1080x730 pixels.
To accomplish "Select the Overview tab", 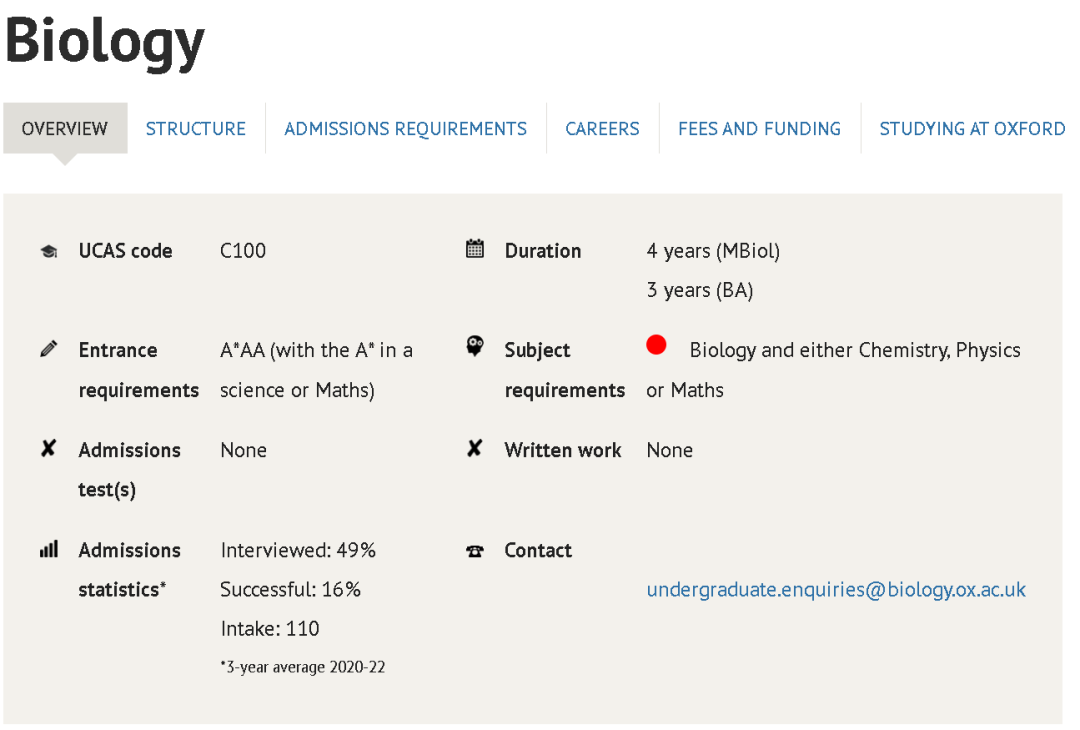I will pyautogui.click(x=65, y=129).
